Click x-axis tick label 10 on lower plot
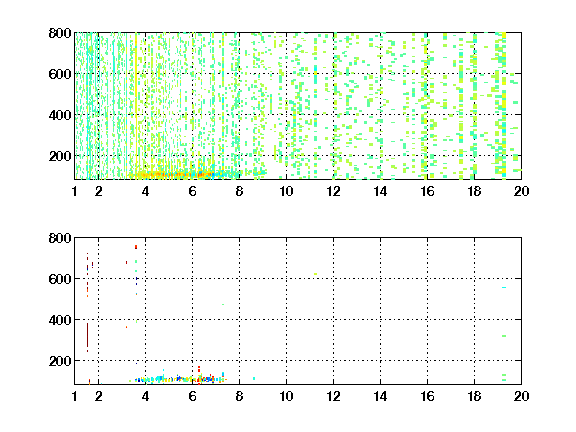This screenshot has height=432, width=576. tap(286, 396)
